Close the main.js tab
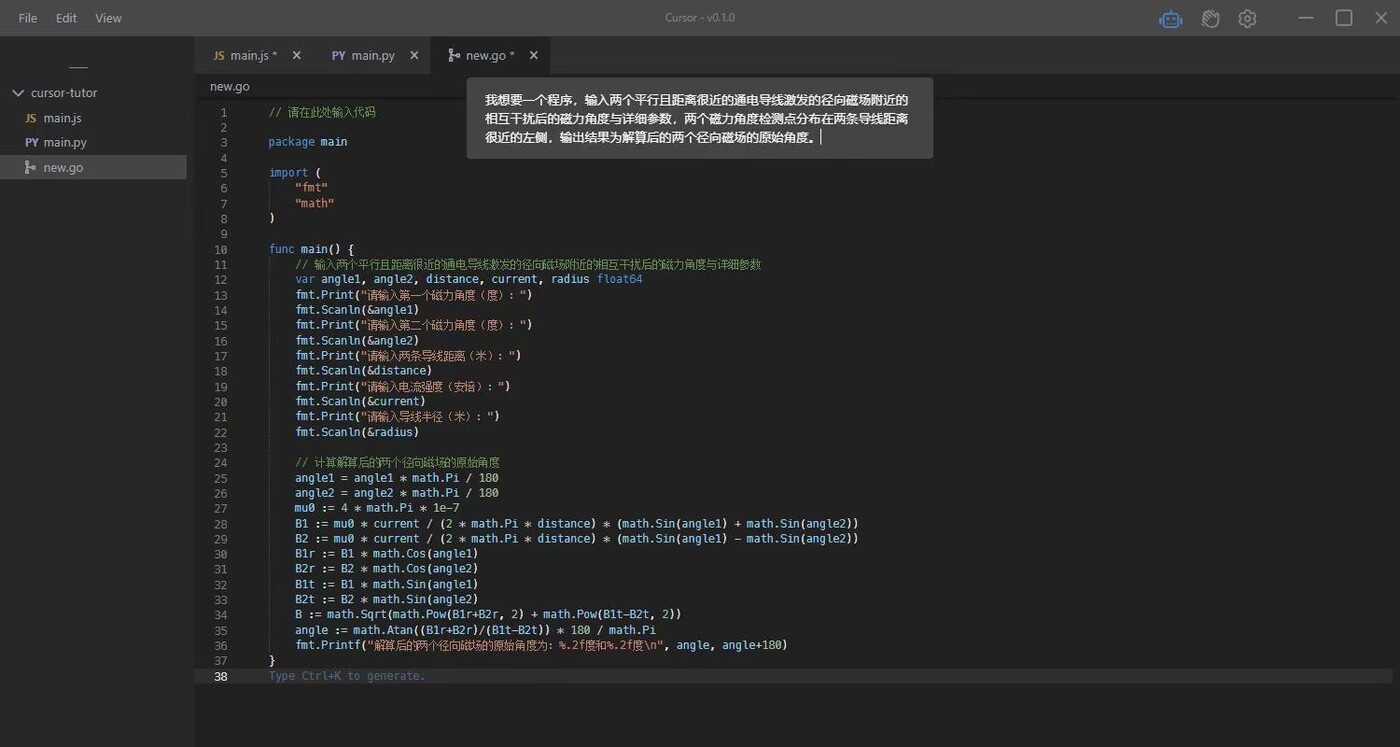This screenshot has height=747, width=1400. [297, 55]
